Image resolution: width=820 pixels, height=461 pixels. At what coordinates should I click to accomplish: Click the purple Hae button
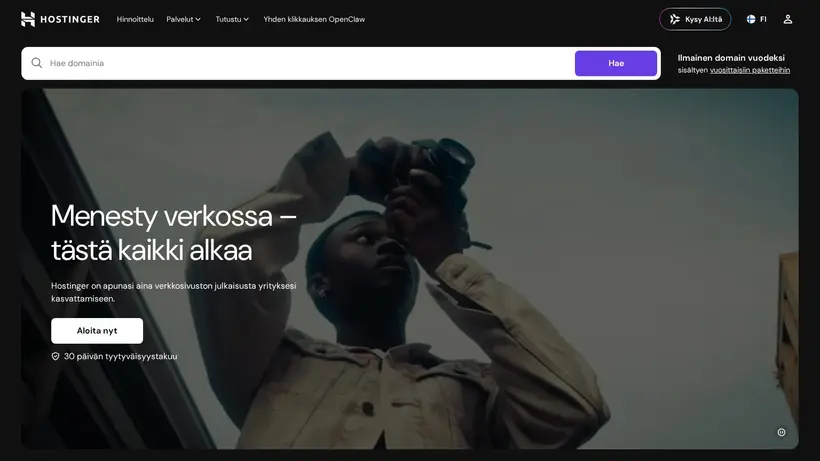point(616,63)
